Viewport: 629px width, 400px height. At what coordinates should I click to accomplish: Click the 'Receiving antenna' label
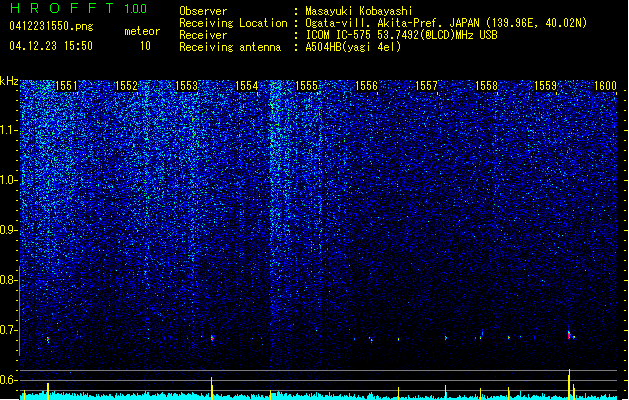pyautogui.click(x=230, y=47)
